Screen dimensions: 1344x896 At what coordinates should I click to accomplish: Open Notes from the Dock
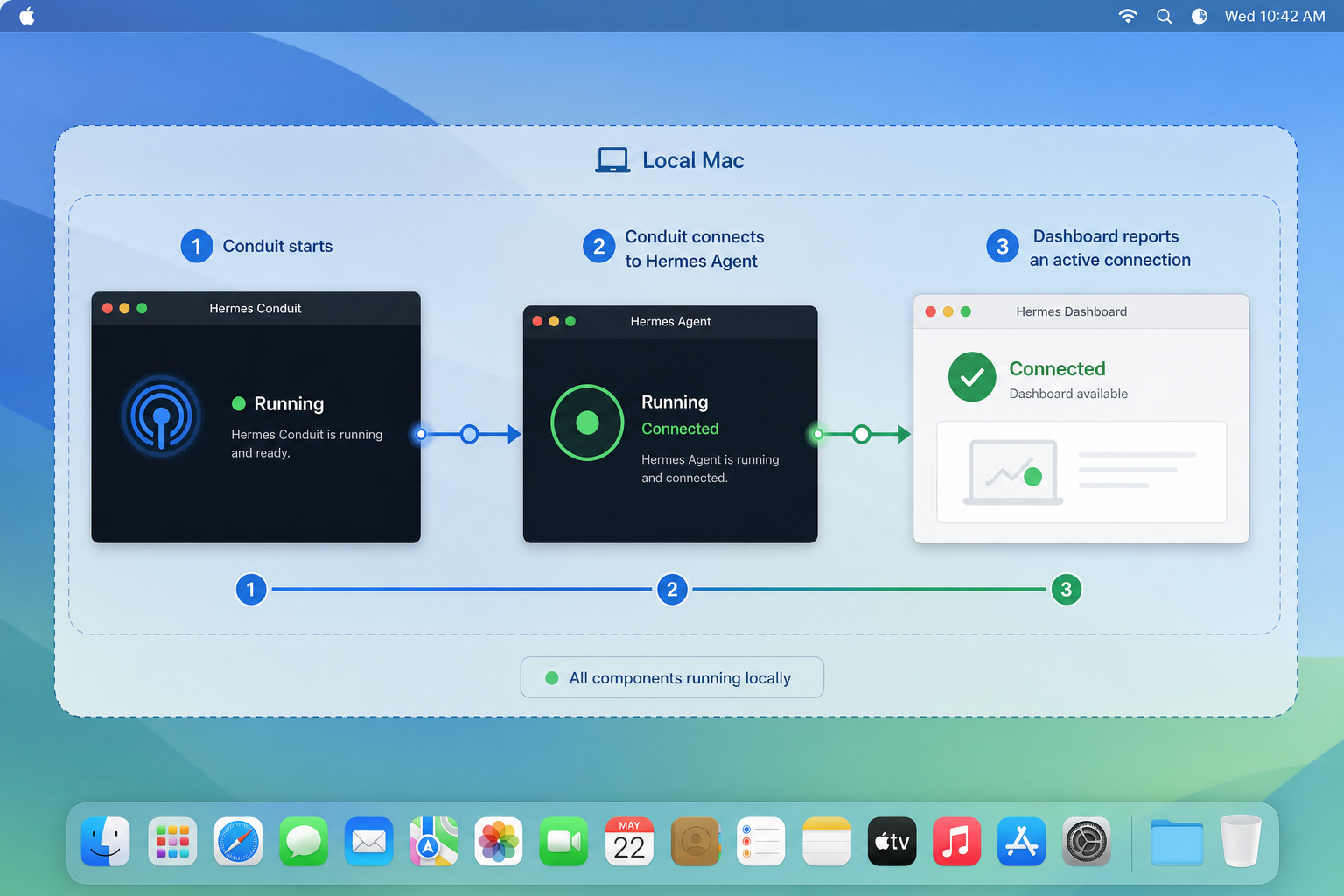pyautogui.click(x=826, y=842)
